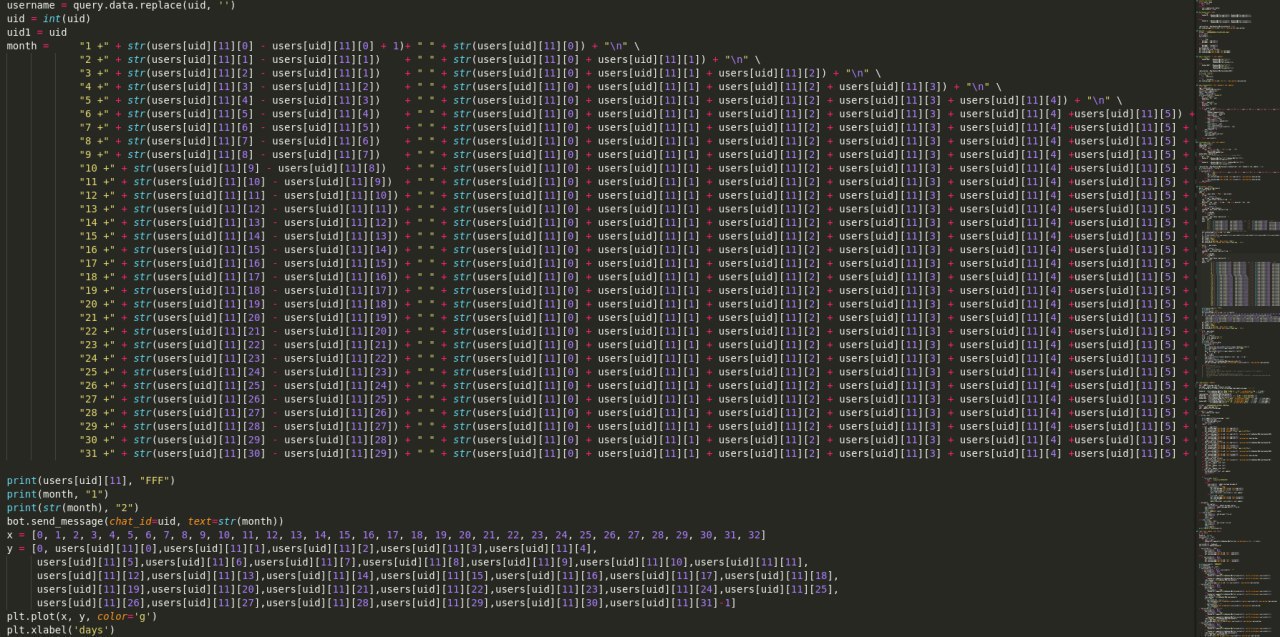The image size is (1280, 637).
Task: Click the "month =" variable assignment
Action: point(28,46)
